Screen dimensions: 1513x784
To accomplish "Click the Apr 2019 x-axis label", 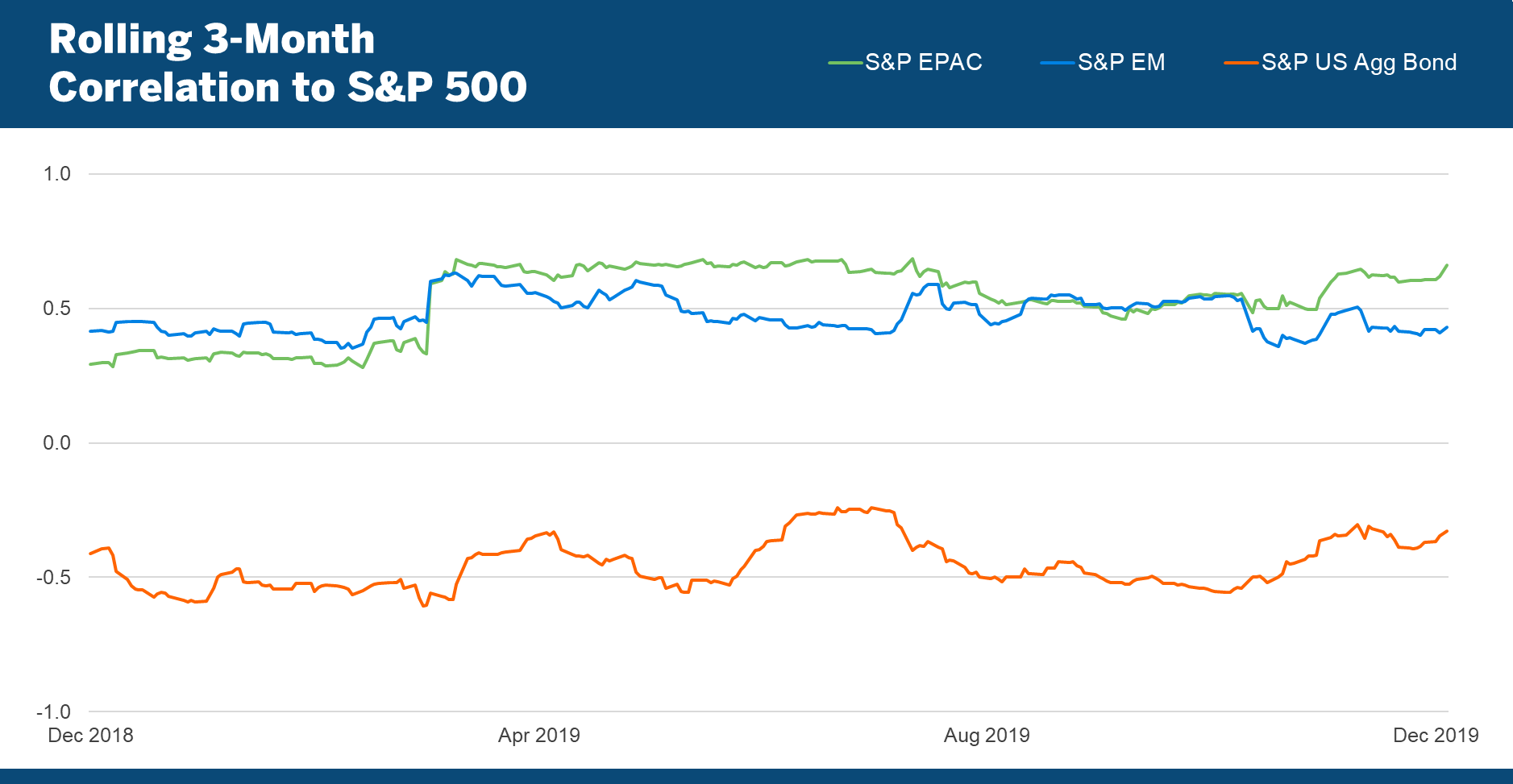I will [539, 736].
